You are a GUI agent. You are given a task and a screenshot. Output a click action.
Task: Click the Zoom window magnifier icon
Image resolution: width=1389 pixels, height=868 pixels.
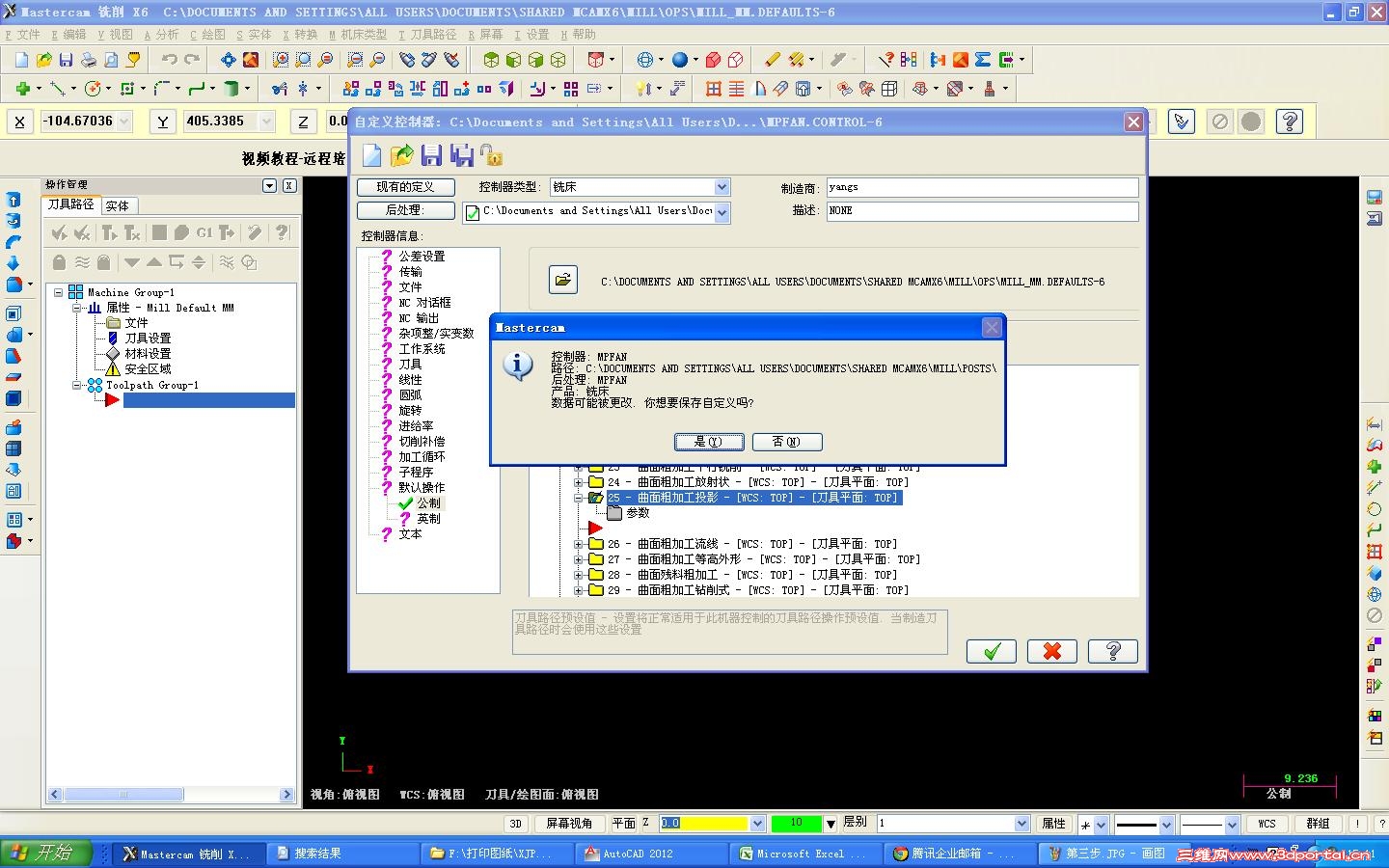(281, 60)
